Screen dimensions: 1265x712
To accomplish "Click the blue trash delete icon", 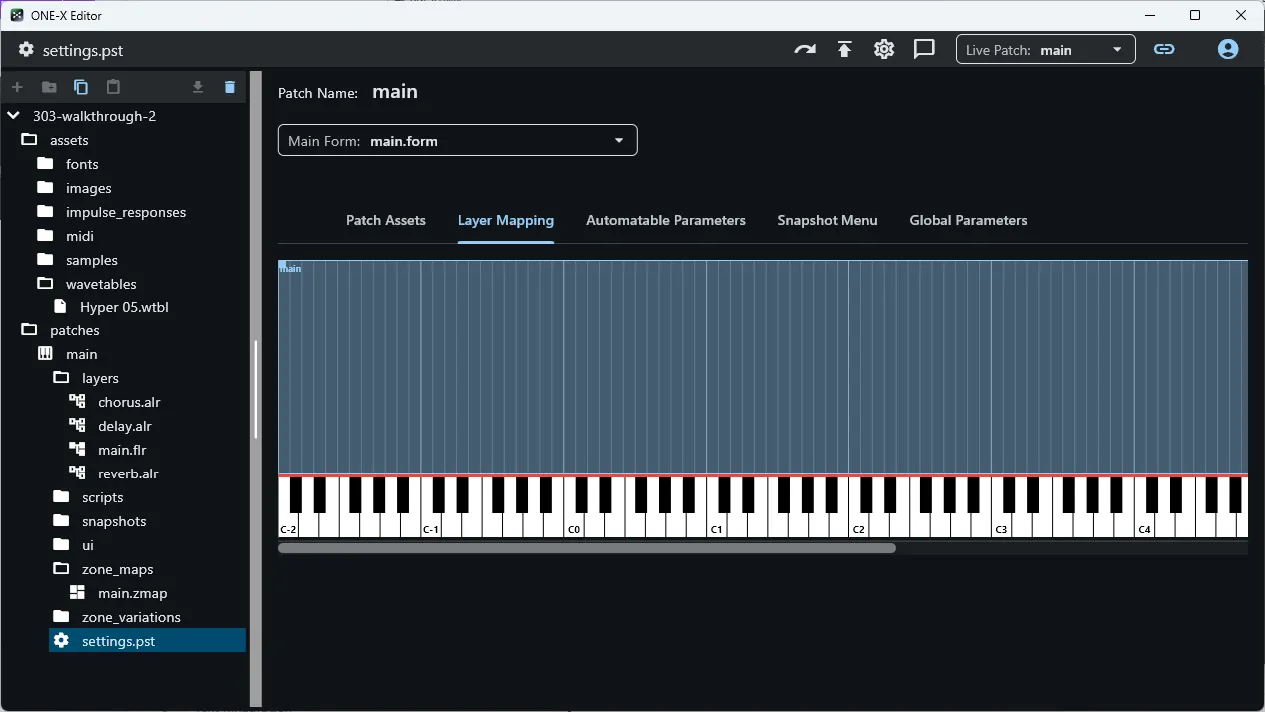I will (x=230, y=87).
